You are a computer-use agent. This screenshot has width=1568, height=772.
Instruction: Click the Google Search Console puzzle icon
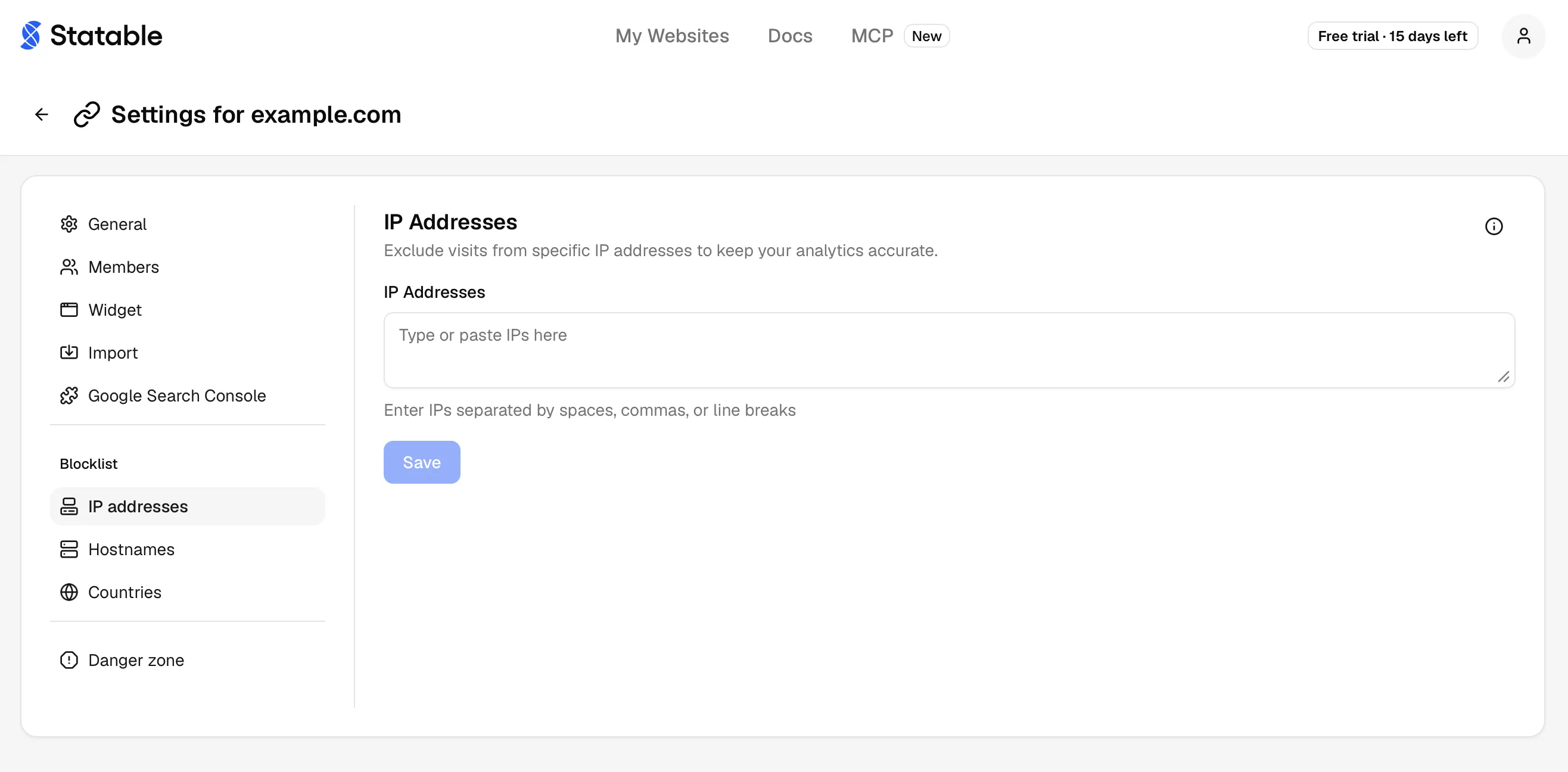point(69,396)
